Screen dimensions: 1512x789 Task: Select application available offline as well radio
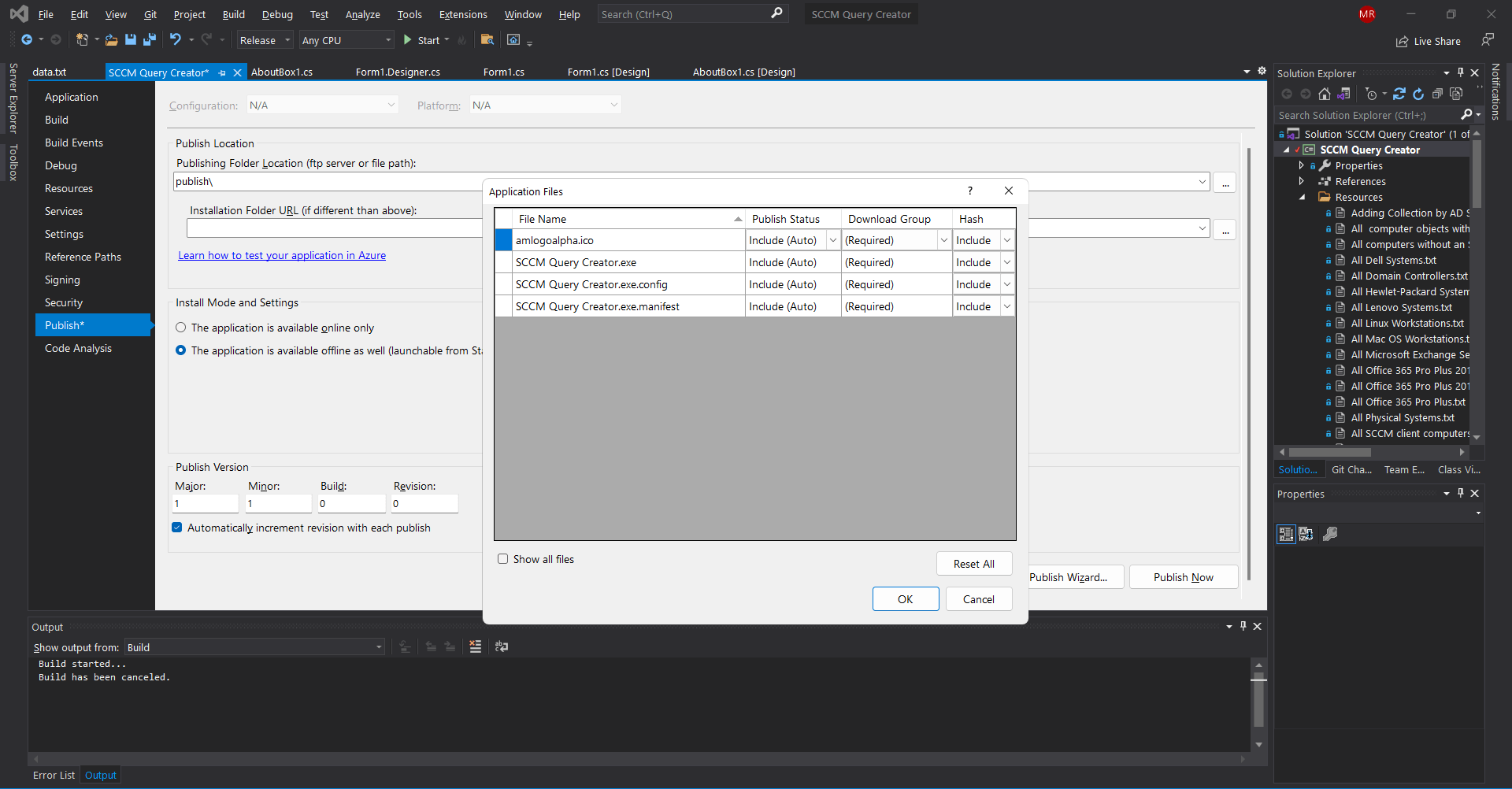click(181, 350)
